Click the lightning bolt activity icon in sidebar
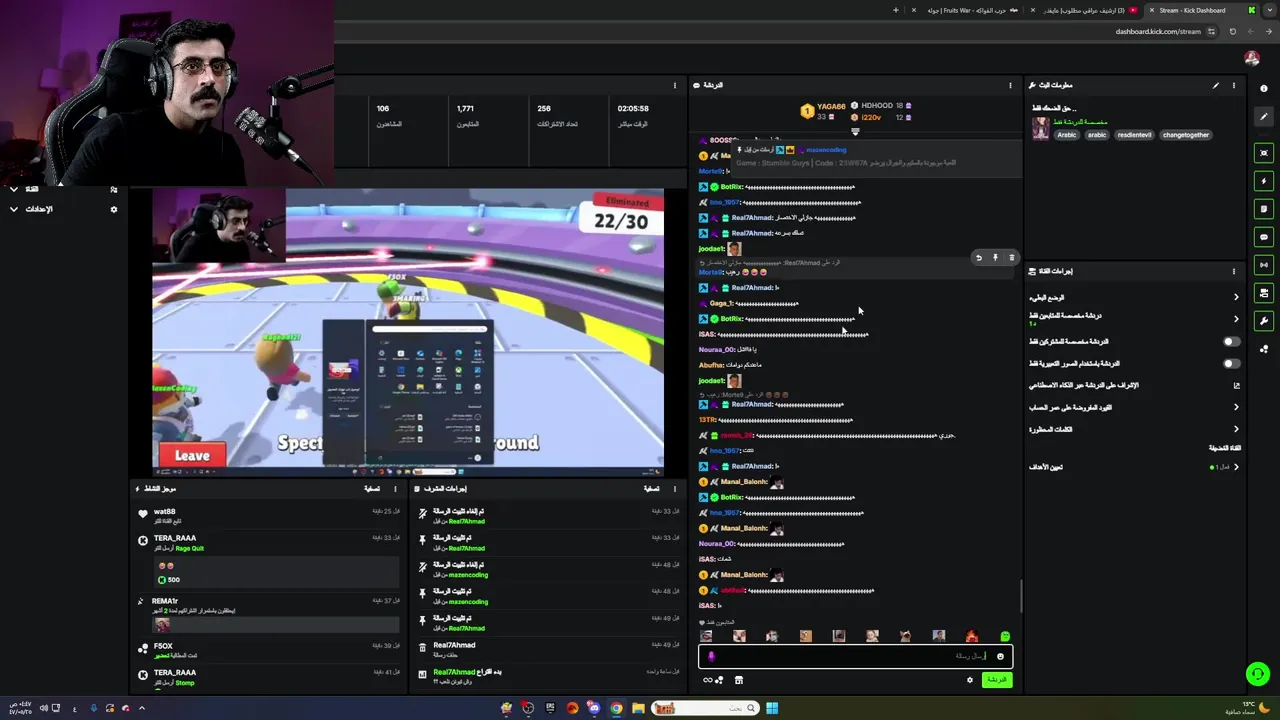This screenshot has height=720, width=1280. pyautogui.click(x=1264, y=181)
